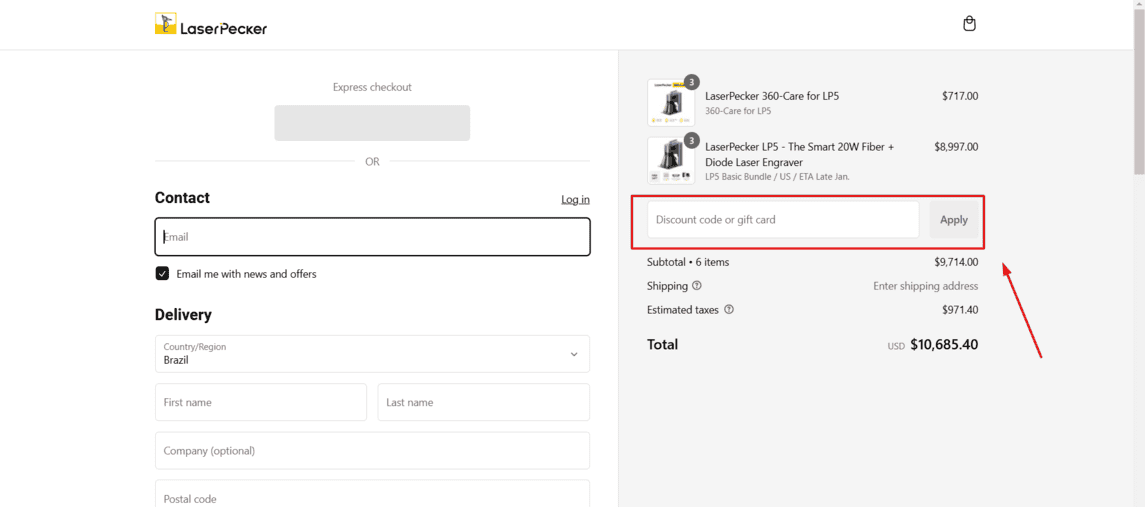Click the LaserPecker logo
This screenshot has width=1145, height=507.
211,24
